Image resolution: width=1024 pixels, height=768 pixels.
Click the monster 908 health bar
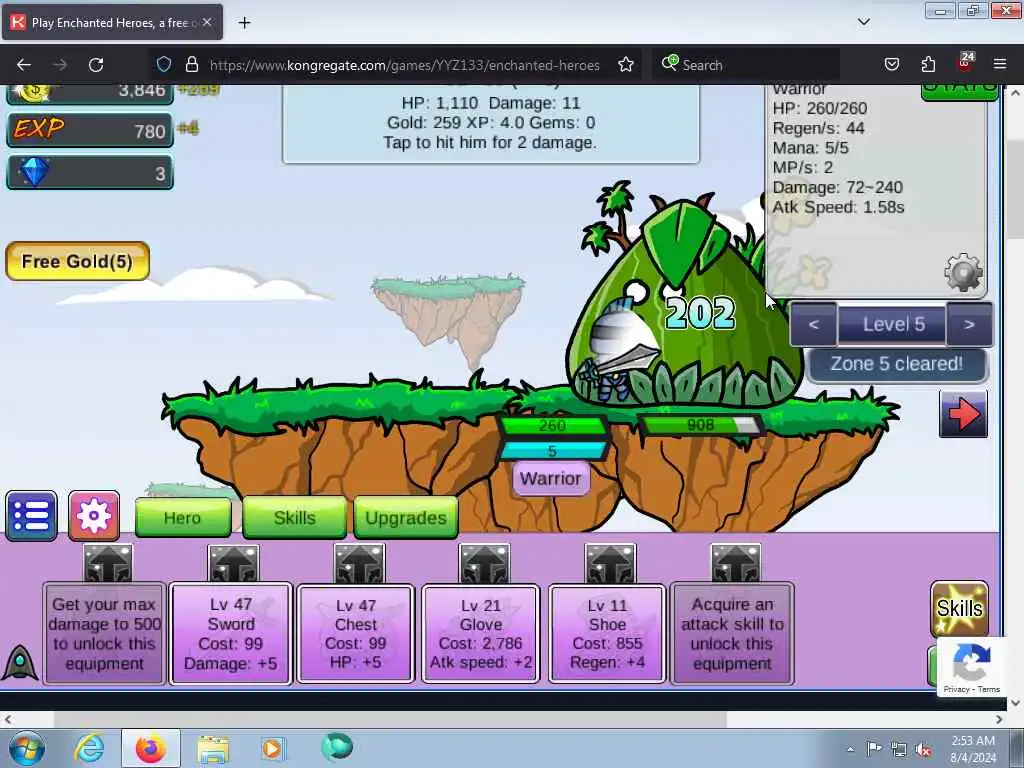click(701, 425)
